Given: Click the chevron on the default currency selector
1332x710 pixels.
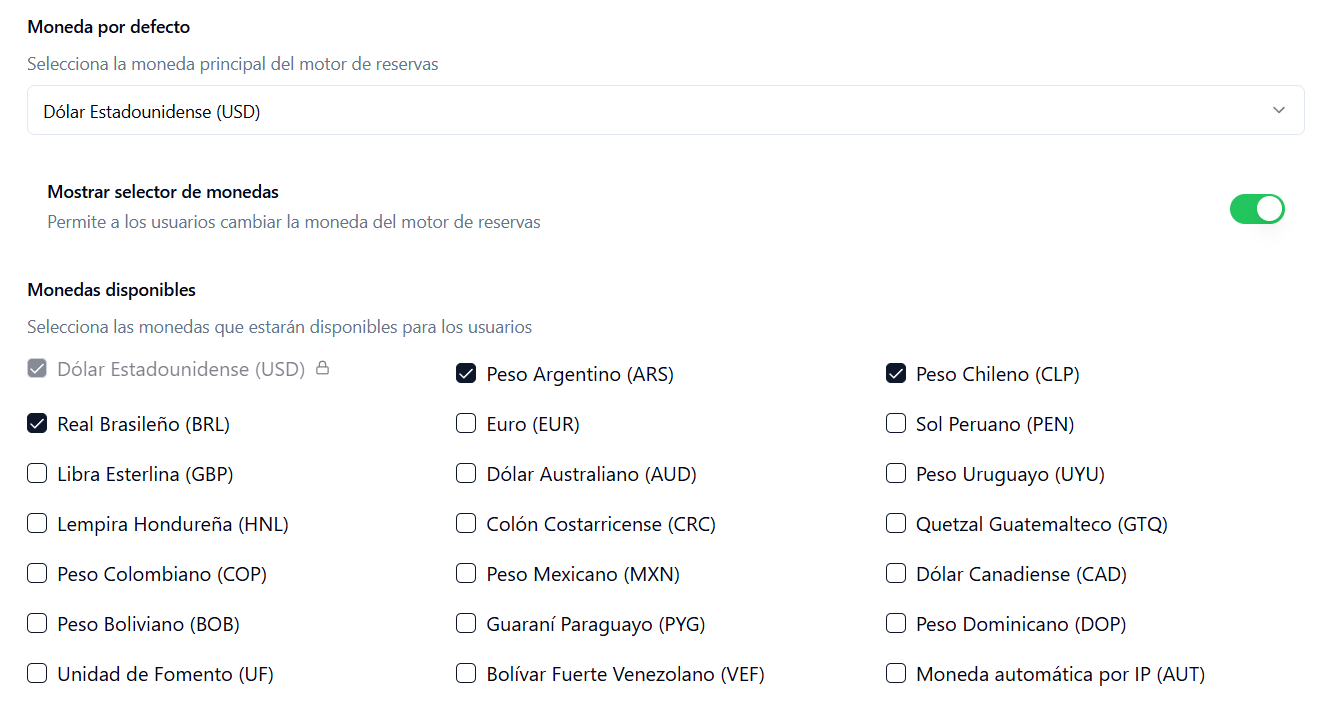Looking at the screenshot, I should (x=1278, y=109).
